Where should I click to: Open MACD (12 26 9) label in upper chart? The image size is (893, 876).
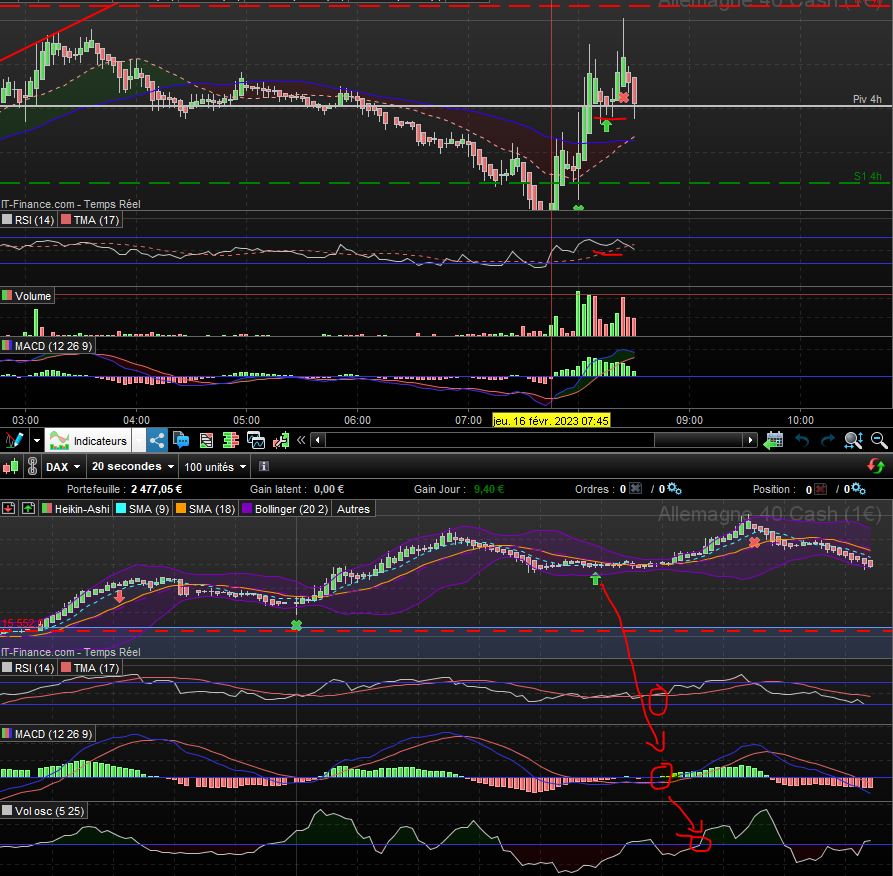[48, 346]
